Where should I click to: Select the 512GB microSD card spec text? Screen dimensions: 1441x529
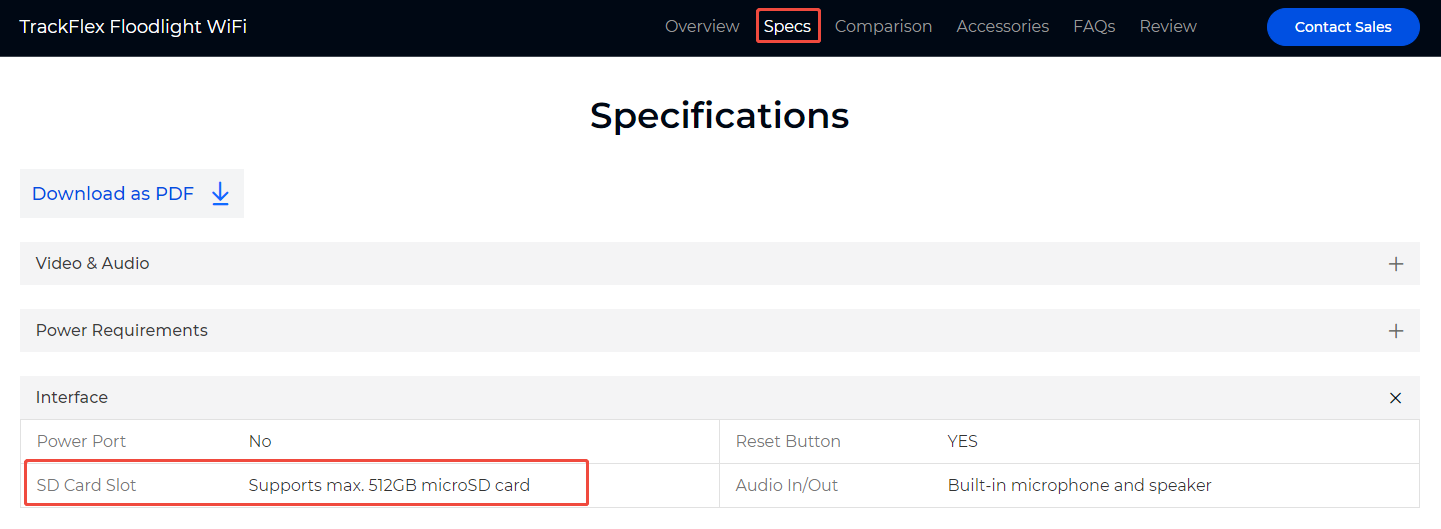[389, 486]
